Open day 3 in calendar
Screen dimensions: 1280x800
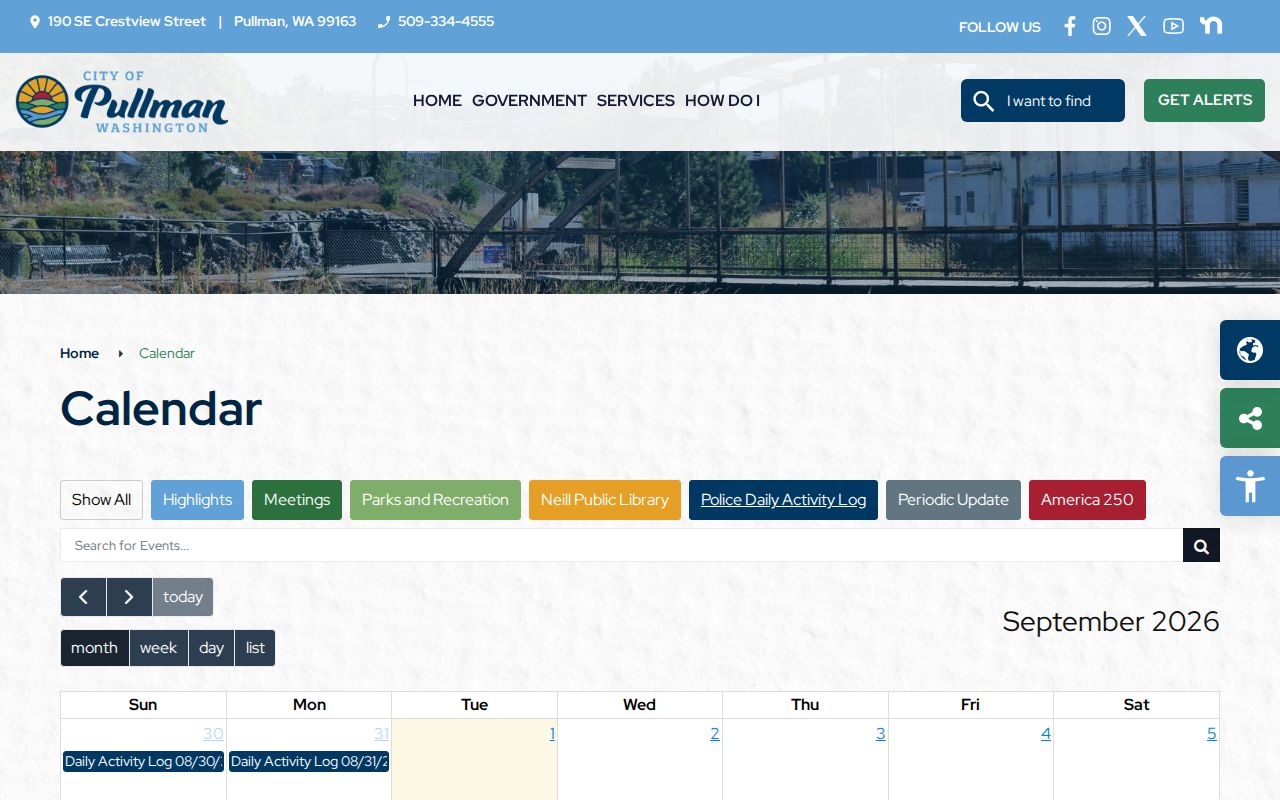pyautogui.click(x=880, y=734)
